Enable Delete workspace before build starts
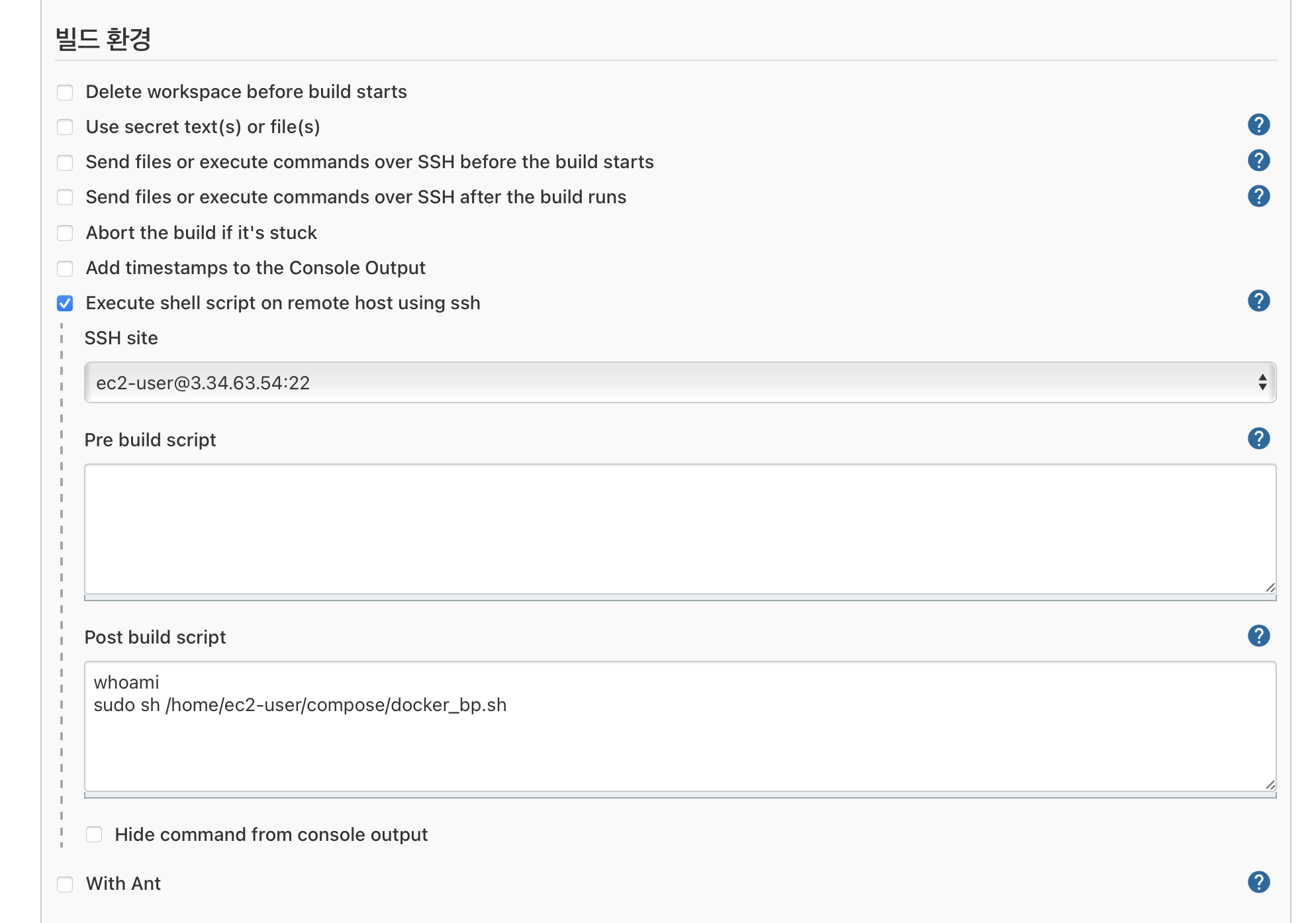This screenshot has width=1316, height=923. (x=65, y=92)
